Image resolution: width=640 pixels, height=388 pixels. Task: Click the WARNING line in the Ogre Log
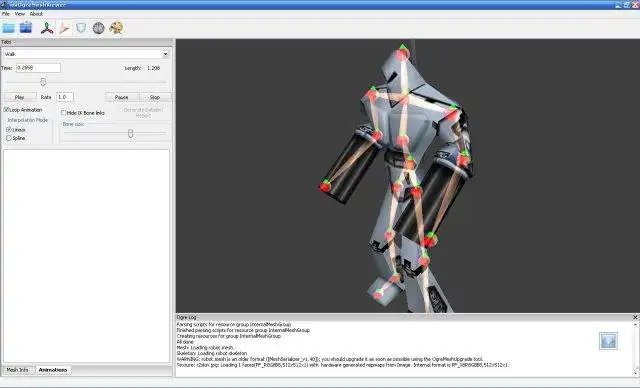coord(329,359)
